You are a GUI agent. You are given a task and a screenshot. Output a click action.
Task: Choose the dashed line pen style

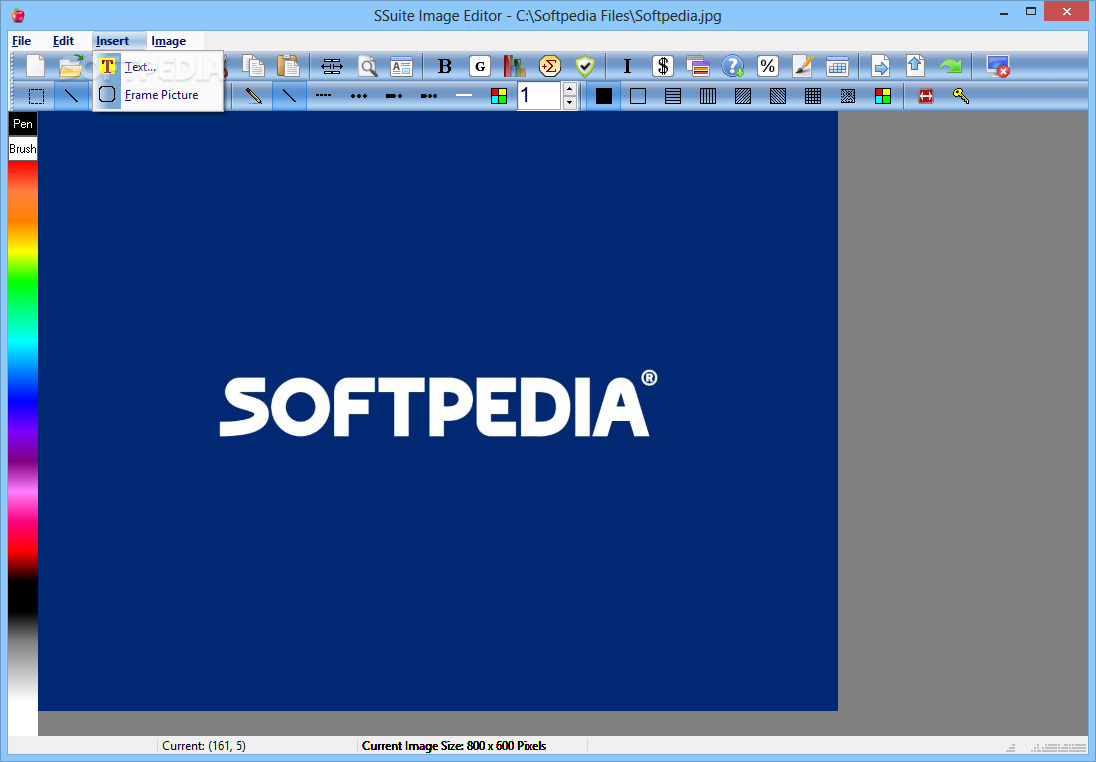(x=323, y=96)
